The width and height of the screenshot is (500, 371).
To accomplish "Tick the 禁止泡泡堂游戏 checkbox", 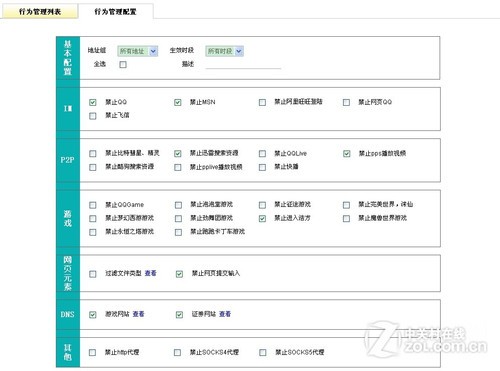I will (178, 205).
